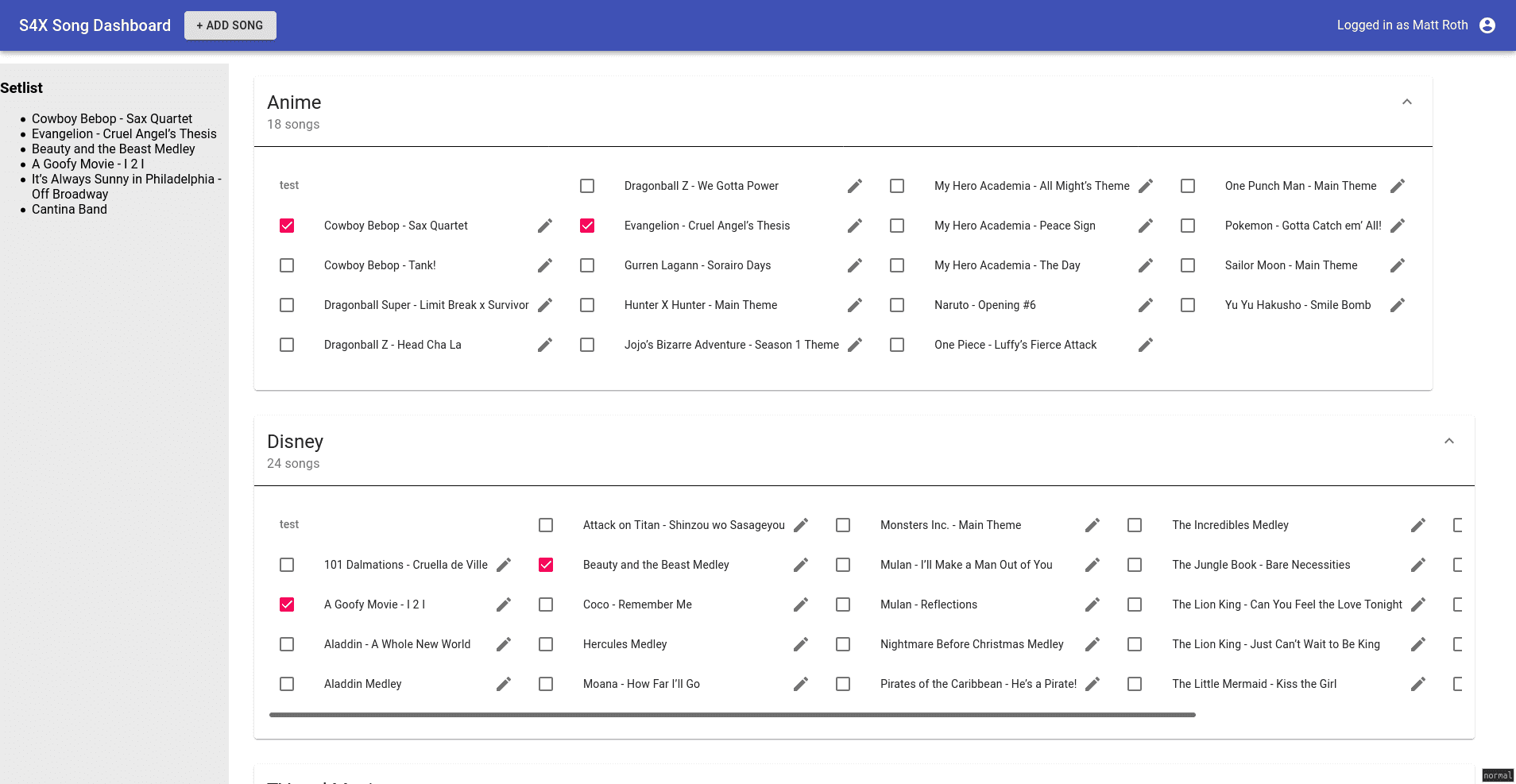Edit Nightmare Before Christmas Medley
This screenshot has width=1516, height=784.
(x=1093, y=644)
